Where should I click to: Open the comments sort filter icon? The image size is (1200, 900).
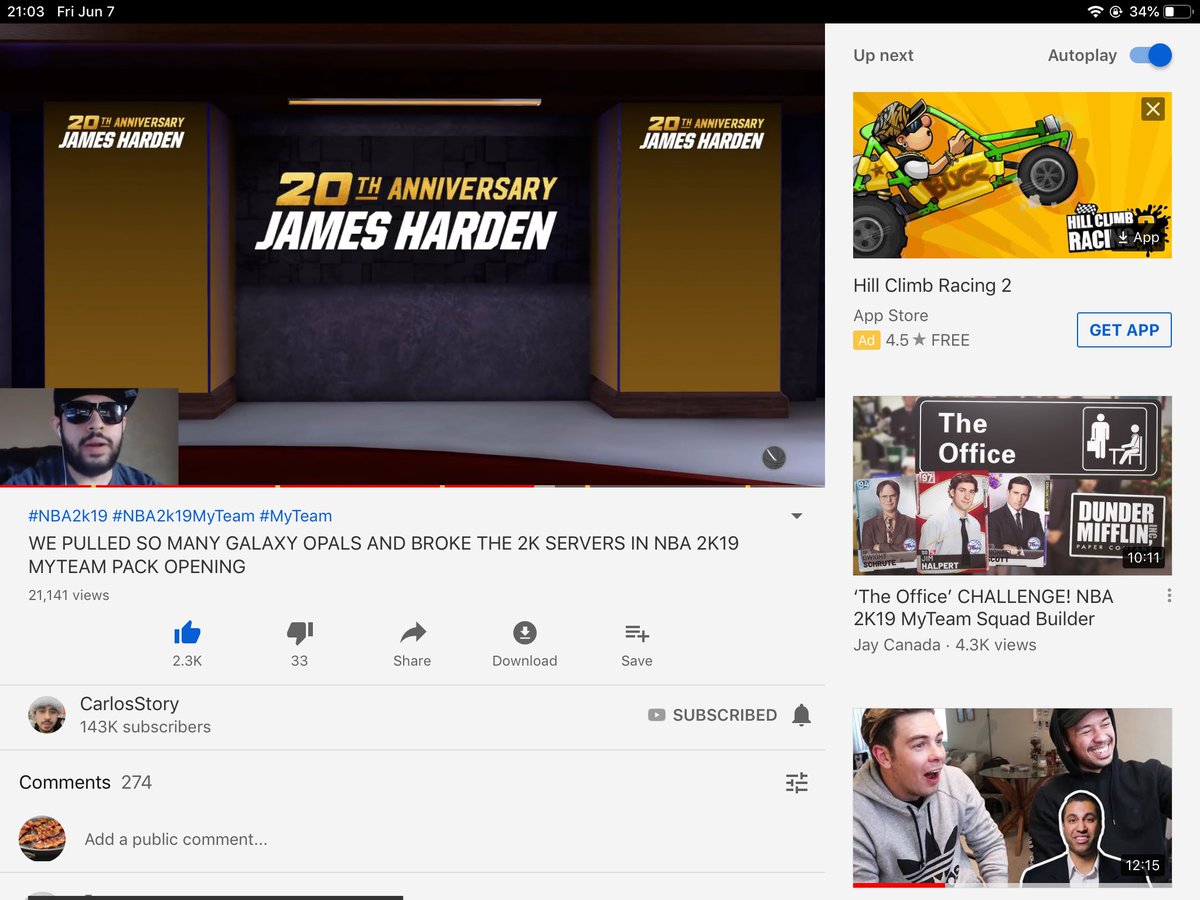click(797, 783)
